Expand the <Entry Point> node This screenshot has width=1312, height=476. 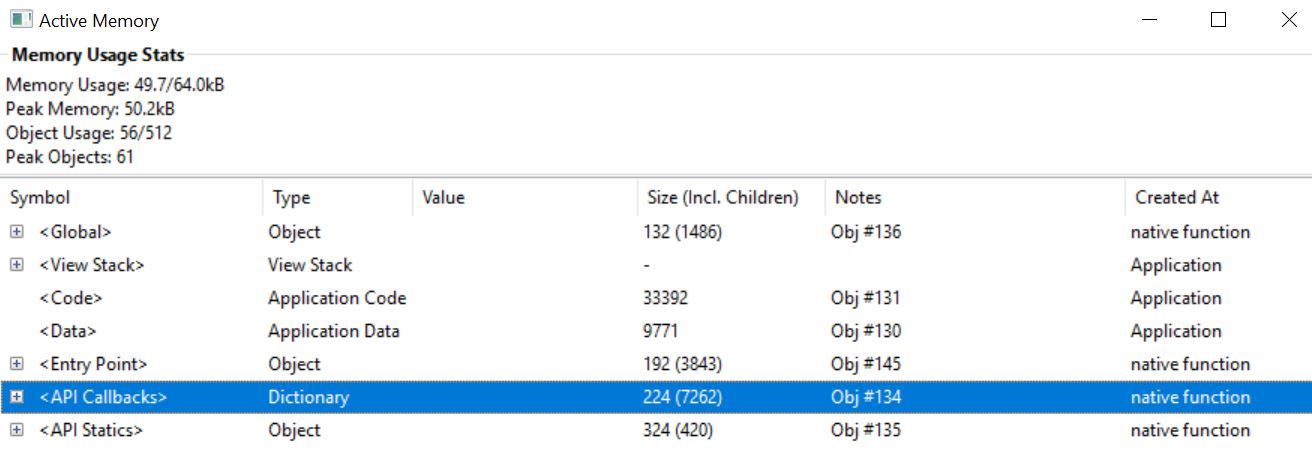(16, 364)
